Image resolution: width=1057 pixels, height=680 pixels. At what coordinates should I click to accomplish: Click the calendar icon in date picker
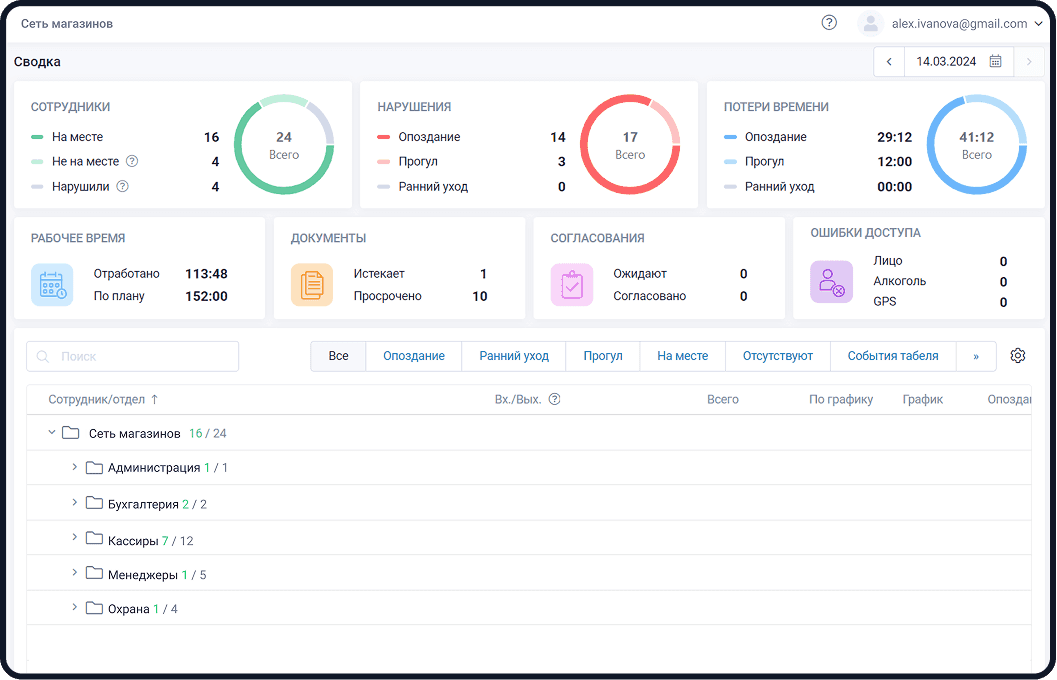click(995, 61)
